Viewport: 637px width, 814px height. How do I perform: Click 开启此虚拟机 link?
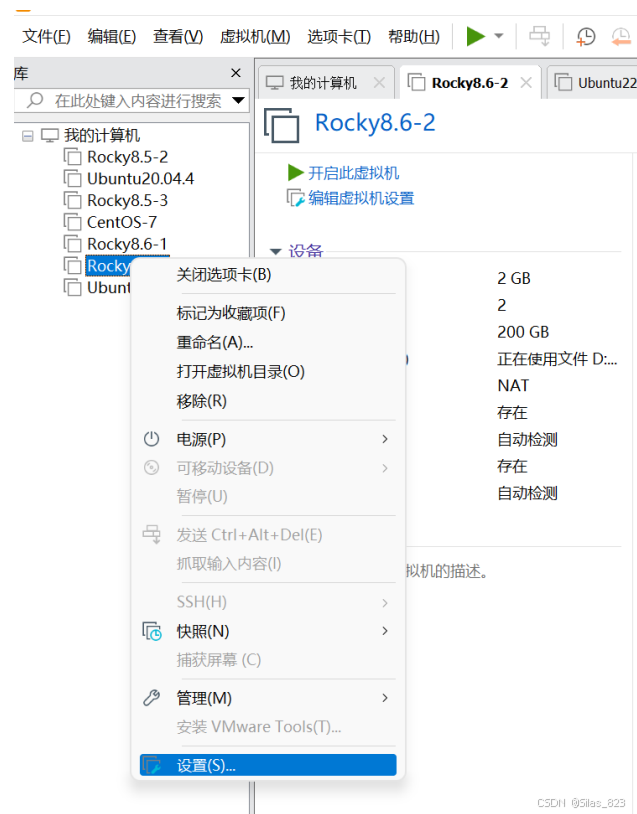point(354,173)
